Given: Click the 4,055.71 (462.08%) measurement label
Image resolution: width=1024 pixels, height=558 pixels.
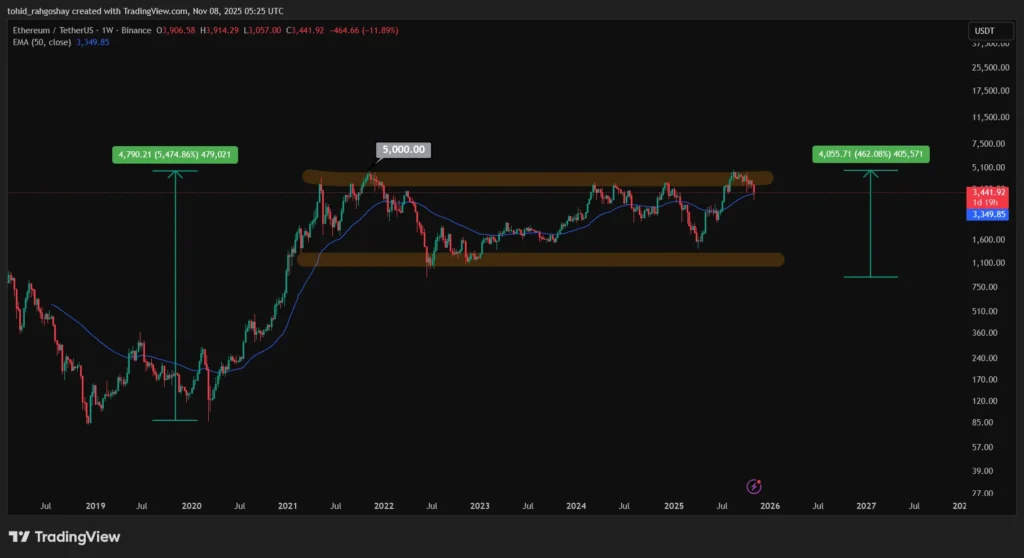Looking at the screenshot, I should pos(871,155).
